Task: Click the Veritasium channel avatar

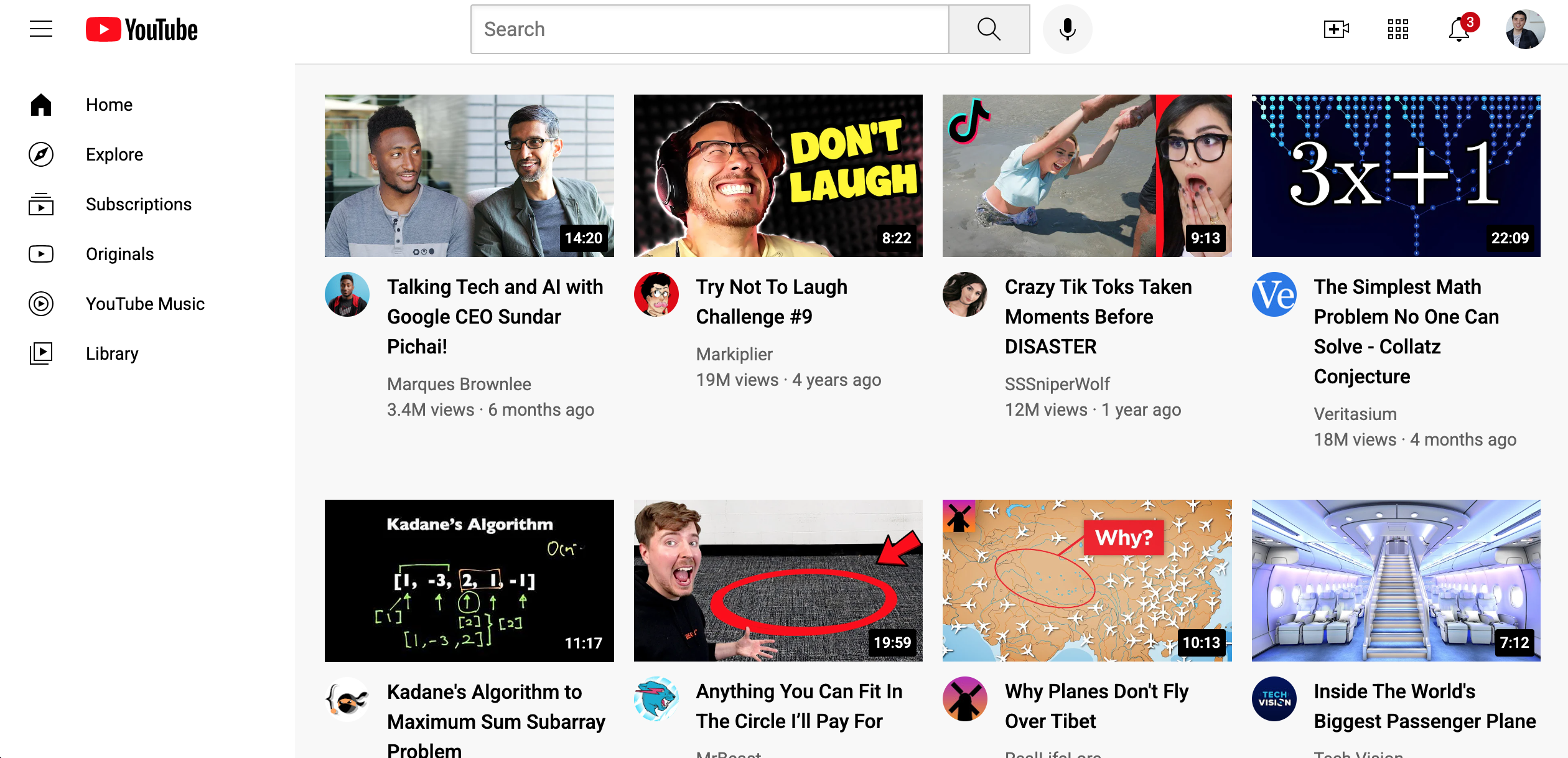Action: point(1274,294)
